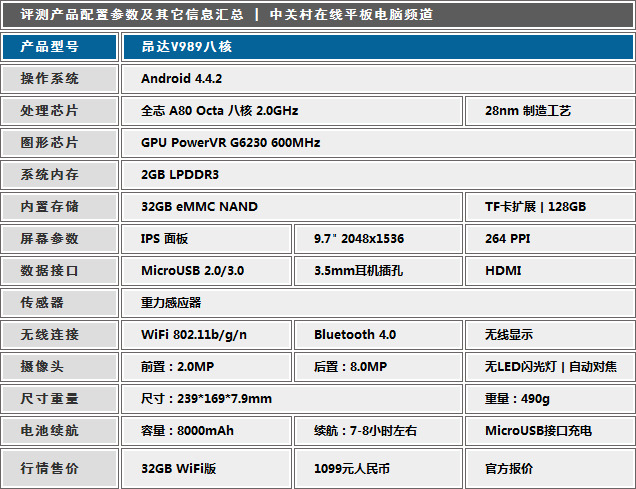
Task: Select the 数据接口 row label
Action: [60, 271]
